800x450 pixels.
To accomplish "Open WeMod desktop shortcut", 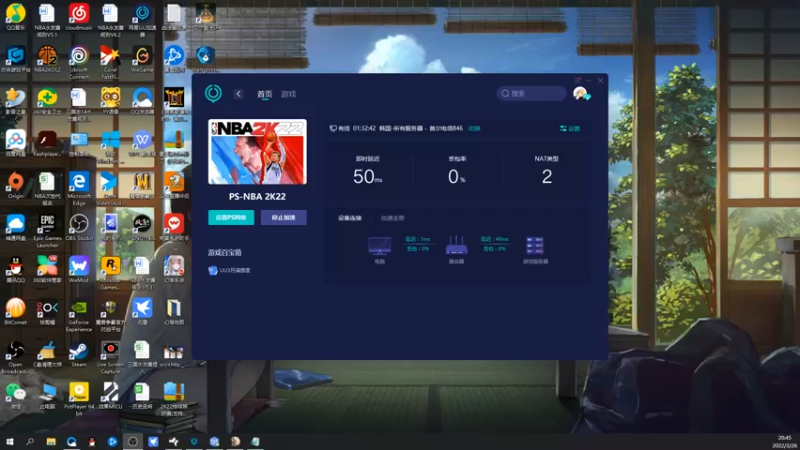I will point(79,269).
